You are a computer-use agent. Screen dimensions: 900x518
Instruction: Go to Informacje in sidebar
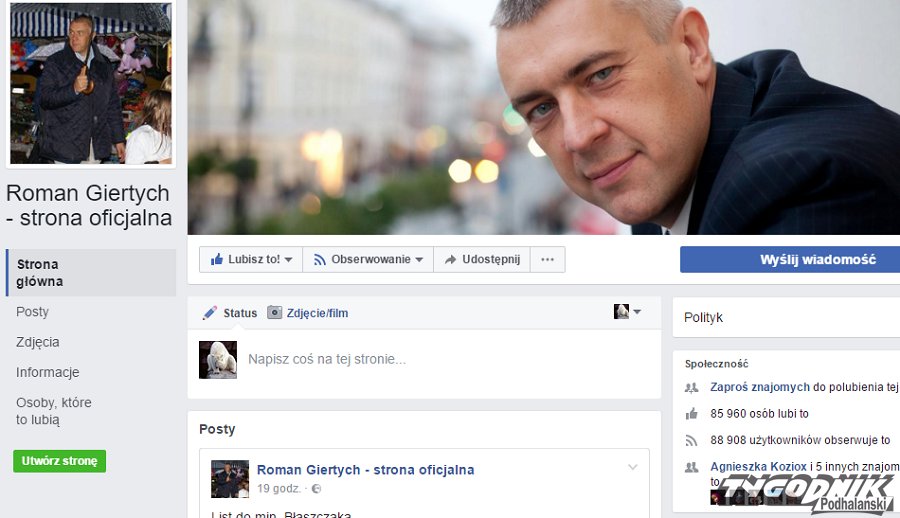point(47,372)
